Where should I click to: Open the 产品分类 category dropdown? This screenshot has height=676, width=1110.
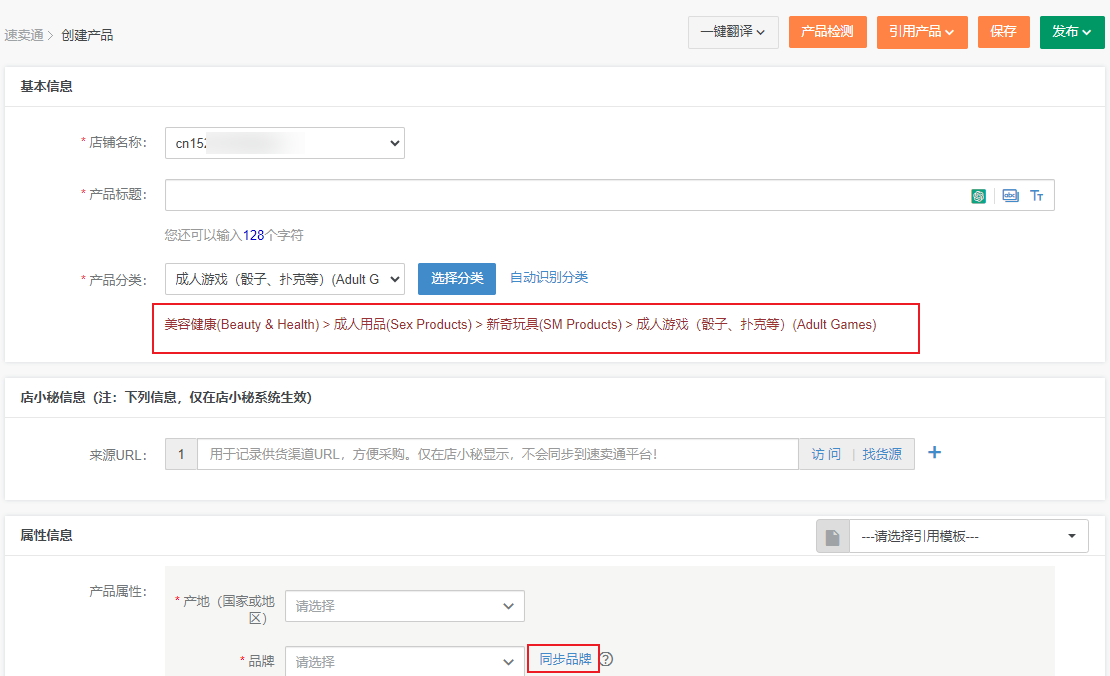(284, 279)
